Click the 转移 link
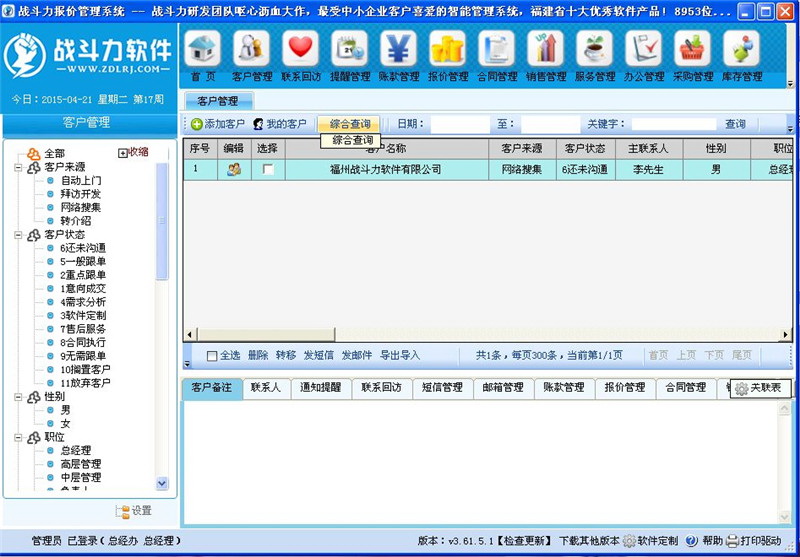800x557 pixels. 286,356
